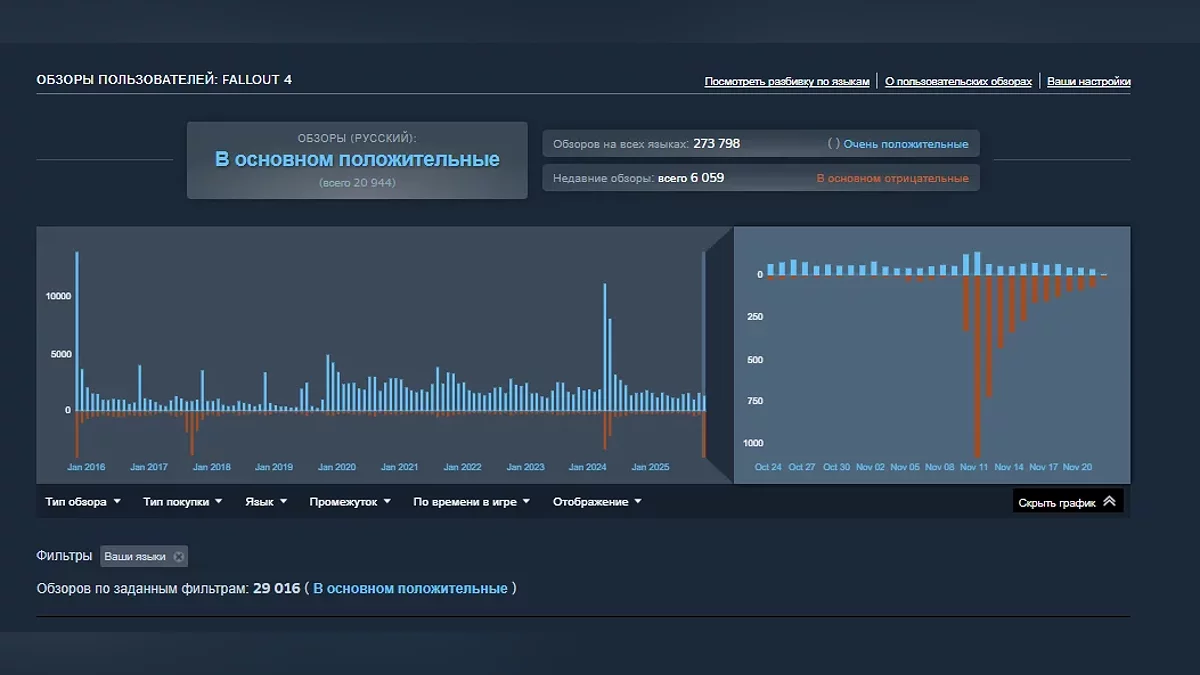This screenshot has height=675, width=1200.
Task: Expand the "Промежуток" date range menu
Action: (349, 502)
